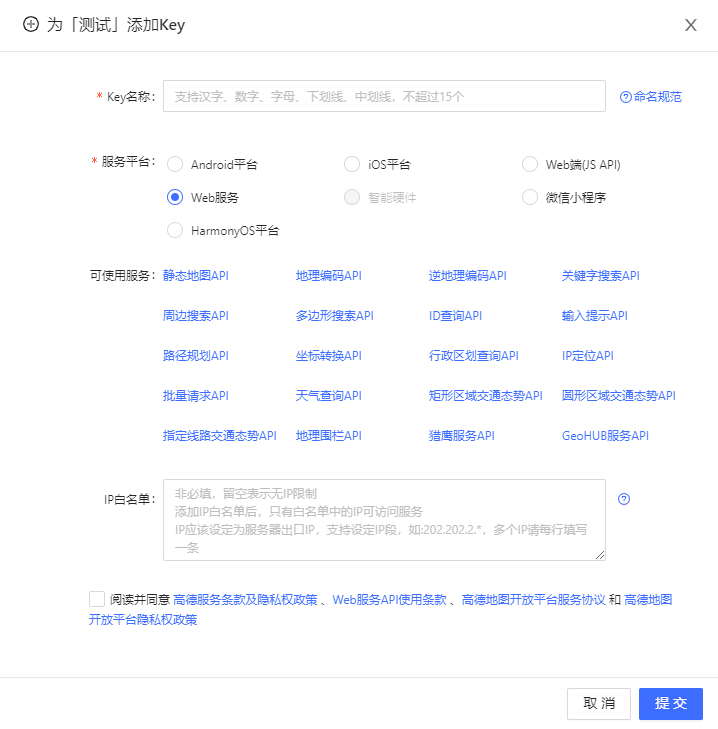
Task: Open the ID查询API link
Action: 455,316
